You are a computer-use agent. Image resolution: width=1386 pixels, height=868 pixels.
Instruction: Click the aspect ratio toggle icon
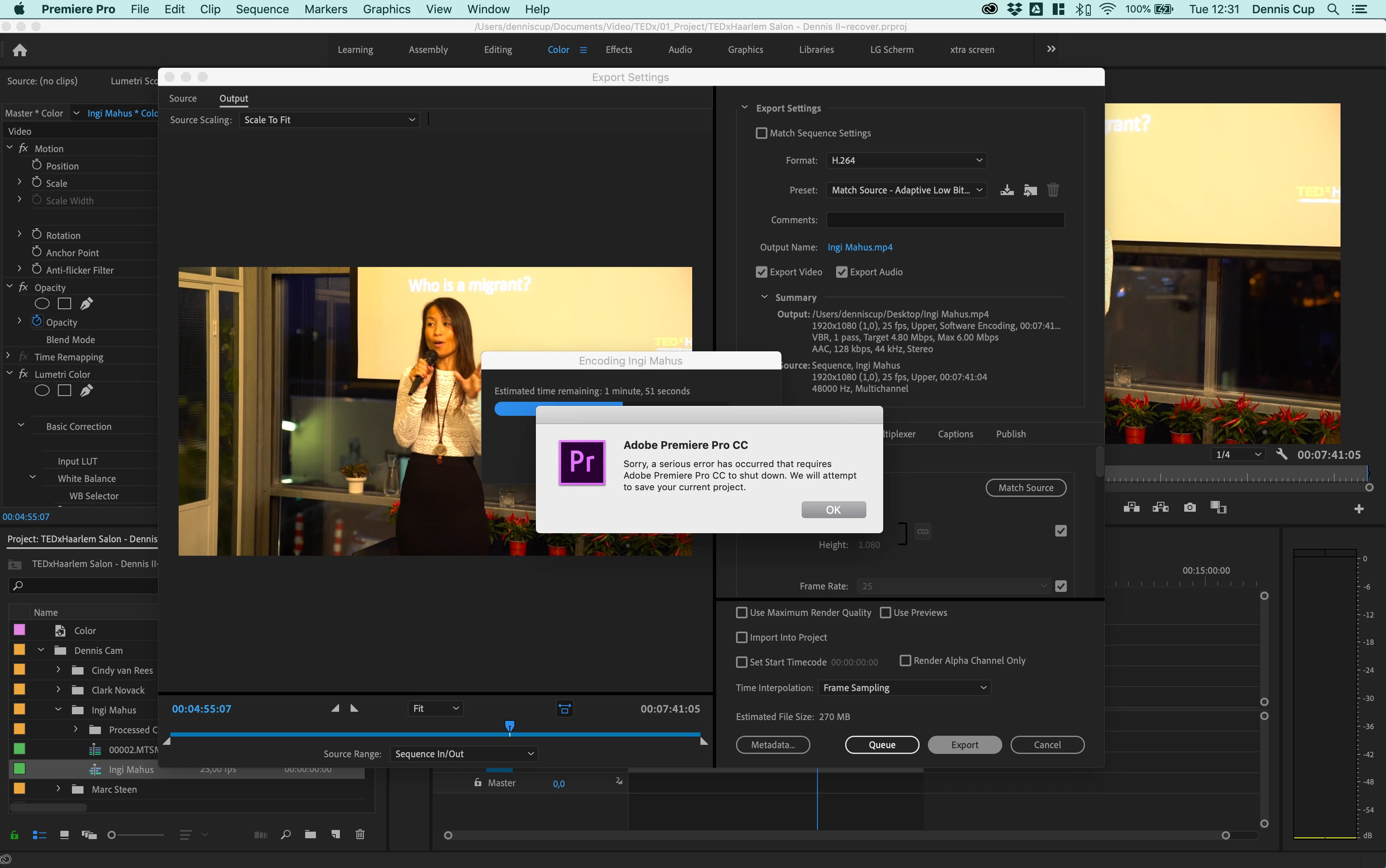pos(564,709)
